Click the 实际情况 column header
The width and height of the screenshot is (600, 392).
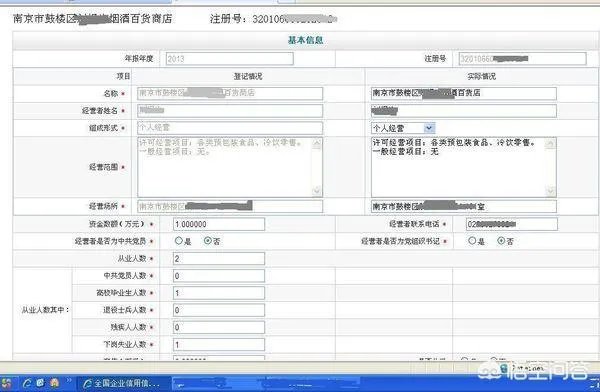[x=481, y=77]
